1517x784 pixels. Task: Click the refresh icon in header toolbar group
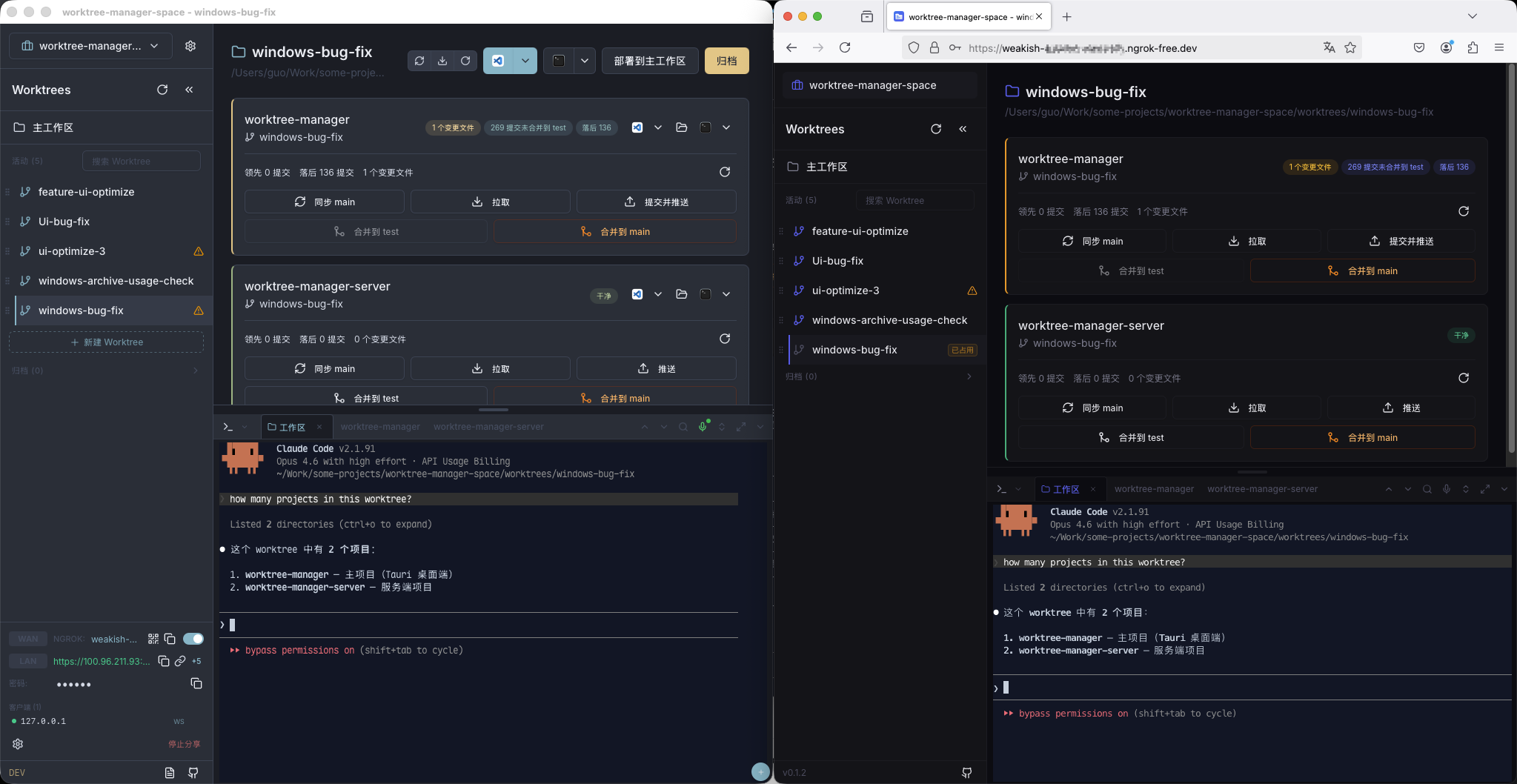(465, 61)
